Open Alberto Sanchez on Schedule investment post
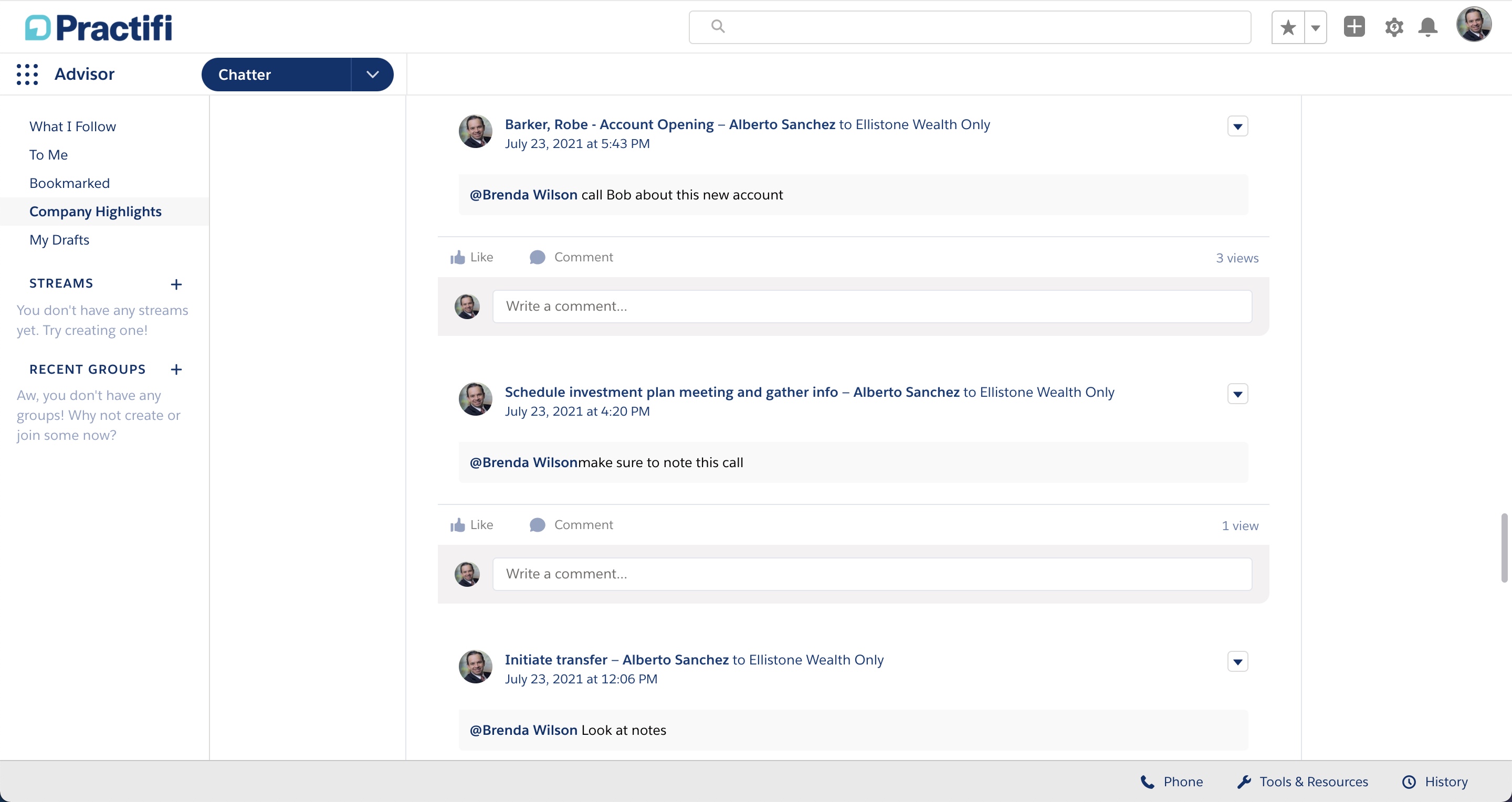Screen dimensions: 1512x802 tap(906, 392)
